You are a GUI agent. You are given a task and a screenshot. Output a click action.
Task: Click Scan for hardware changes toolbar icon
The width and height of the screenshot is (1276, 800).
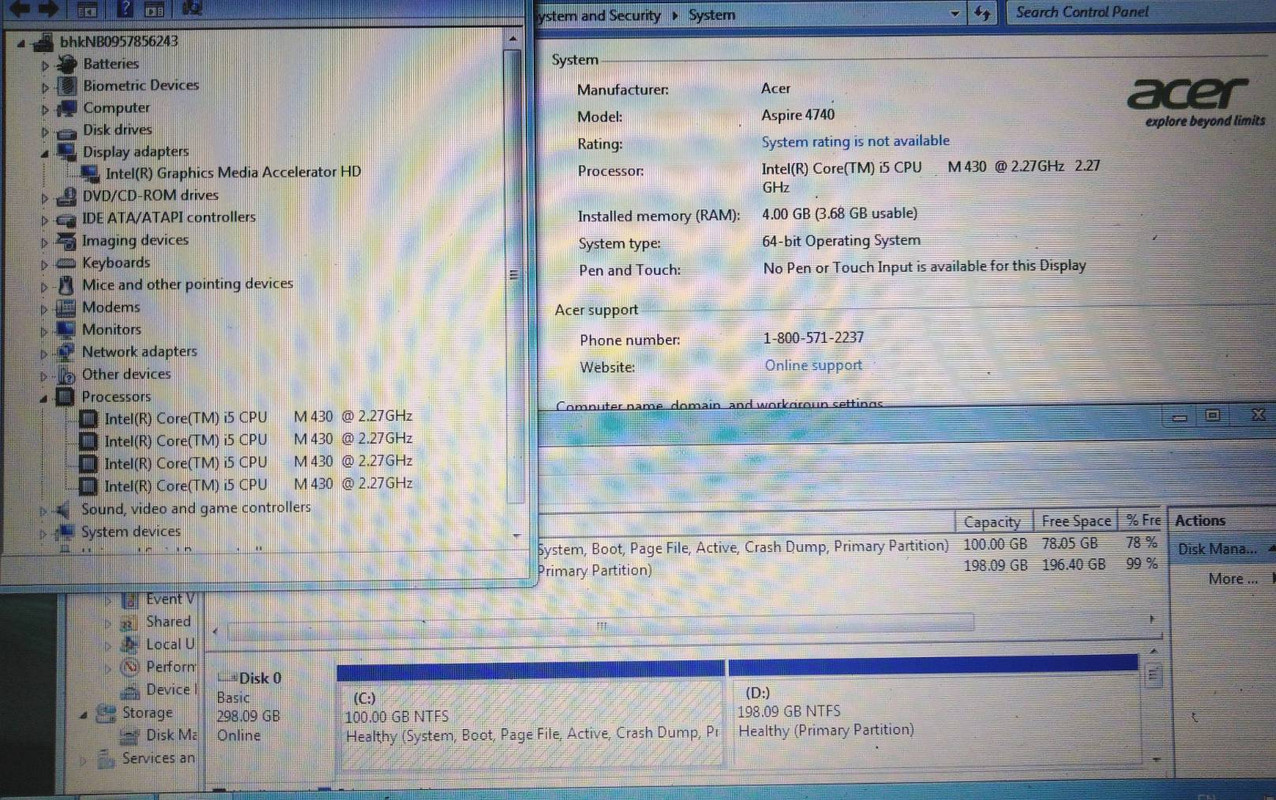(191, 8)
